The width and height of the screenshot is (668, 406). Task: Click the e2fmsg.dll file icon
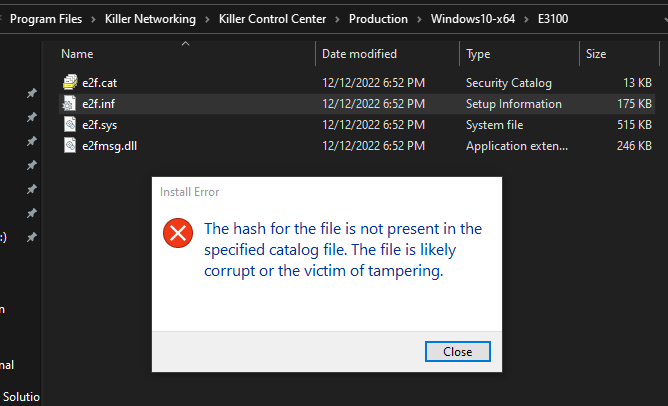(69, 145)
